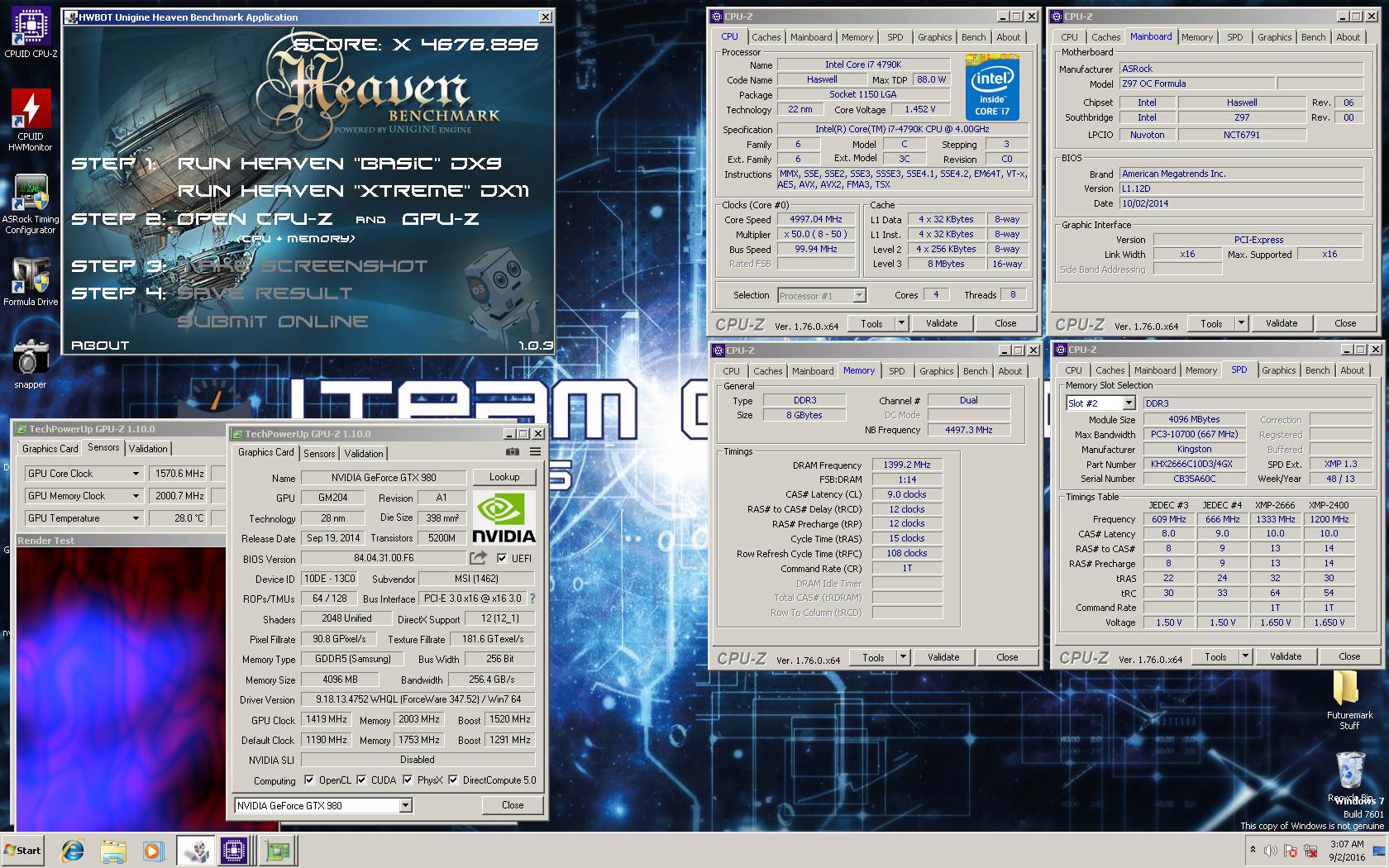Switch to Bench tab in Mainboard window
Image resolution: width=1389 pixels, height=868 pixels.
point(1313,37)
